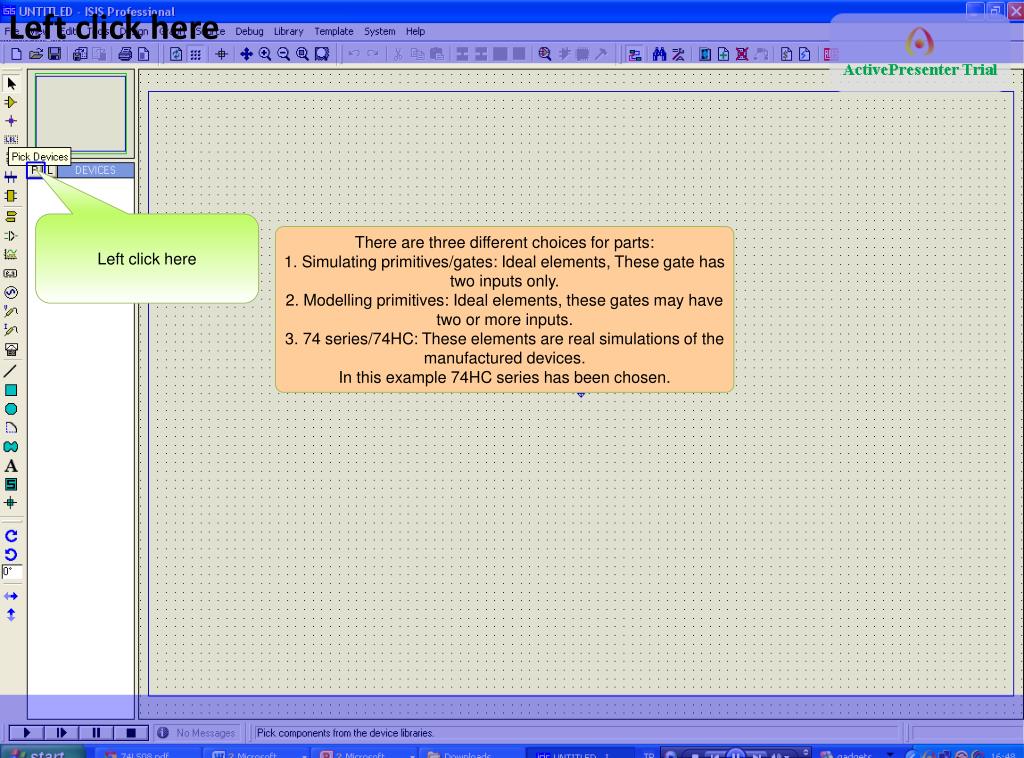This screenshot has width=1024, height=758.
Task: Print the design with printer icon
Action: 125,54
